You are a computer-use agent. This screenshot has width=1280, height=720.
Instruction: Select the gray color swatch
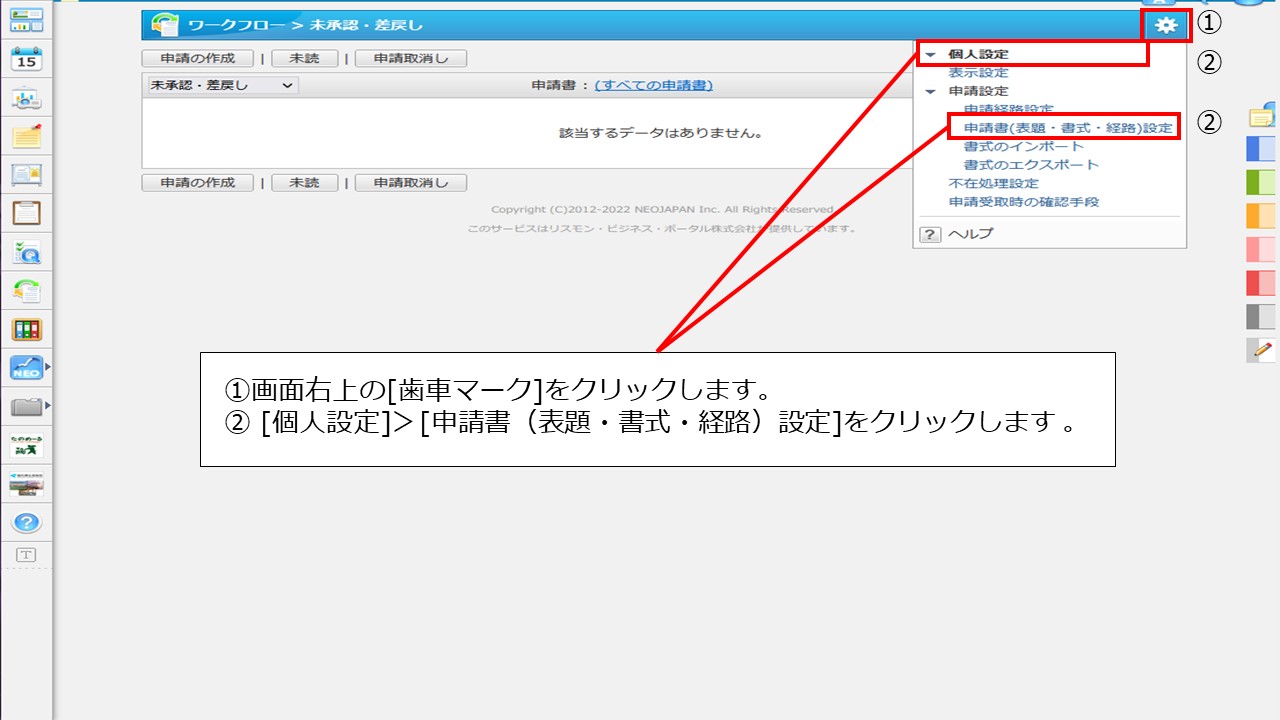pyautogui.click(x=1261, y=317)
